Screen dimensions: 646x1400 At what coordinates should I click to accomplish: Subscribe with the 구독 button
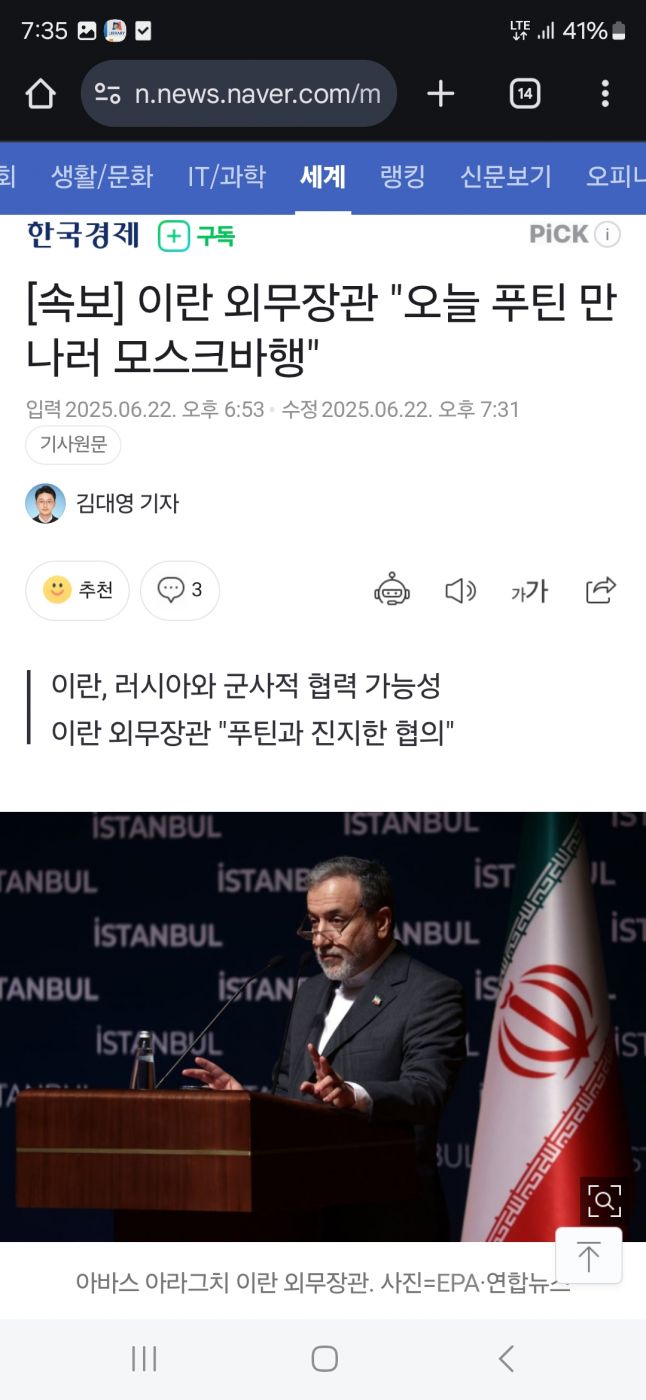tap(197, 236)
